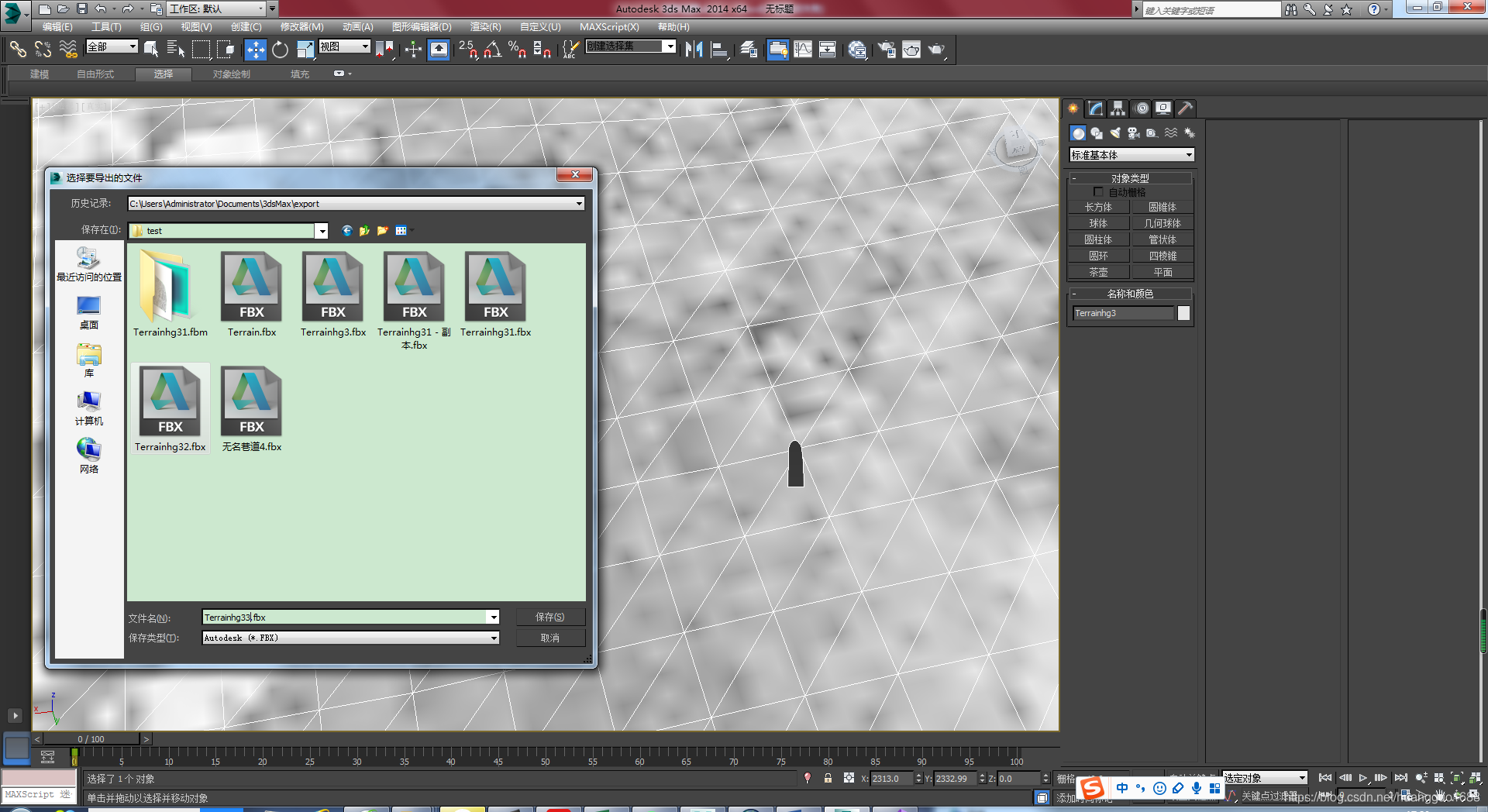
Task: Select the Cameras category icon
Action: 1134,133
